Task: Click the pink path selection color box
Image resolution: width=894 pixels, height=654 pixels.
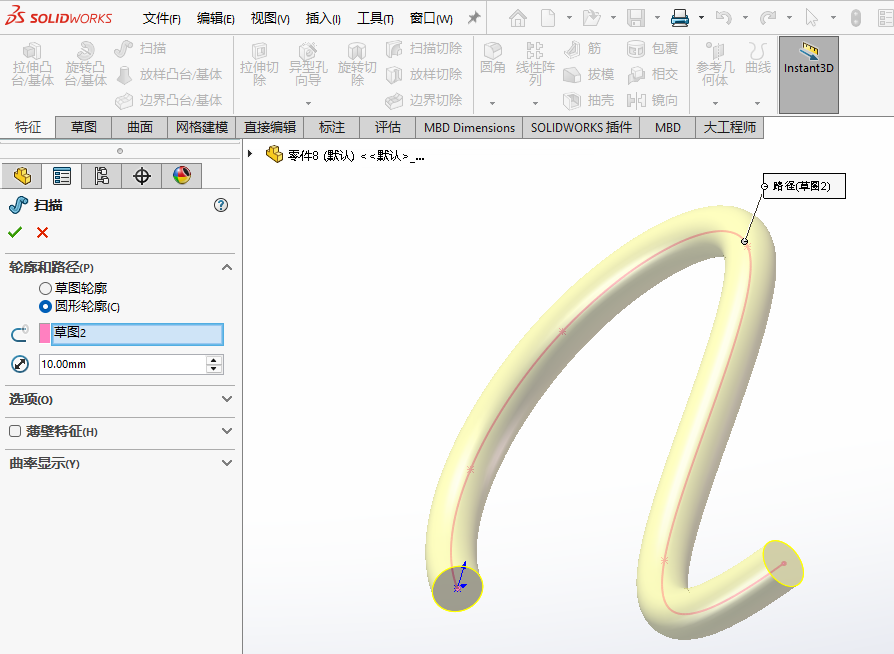Action: pos(44,334)
